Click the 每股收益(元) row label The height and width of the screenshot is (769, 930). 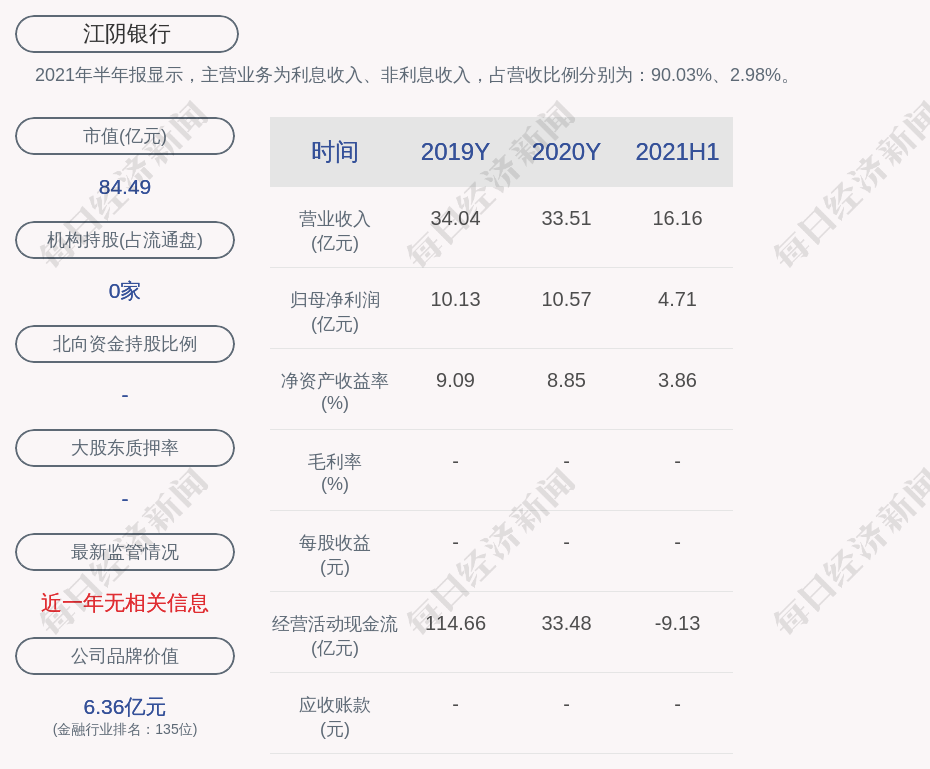pyautogui.click(x=335, y=555)
